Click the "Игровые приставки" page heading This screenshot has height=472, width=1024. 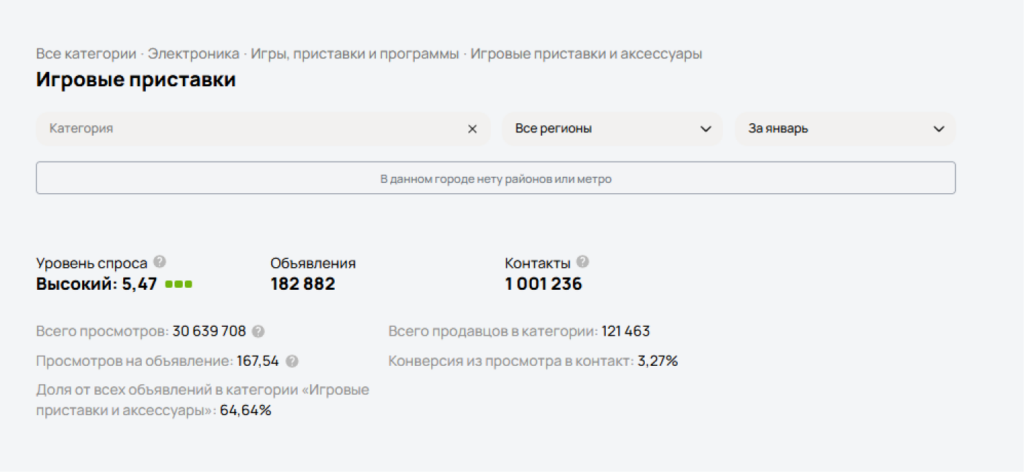pos(136,80)
